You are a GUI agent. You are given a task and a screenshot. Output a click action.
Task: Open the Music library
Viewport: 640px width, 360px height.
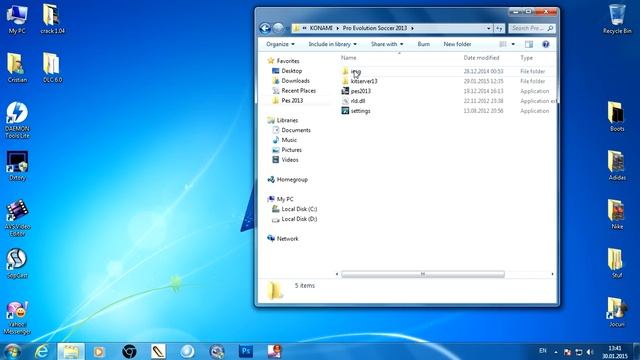tap(289, 140)
